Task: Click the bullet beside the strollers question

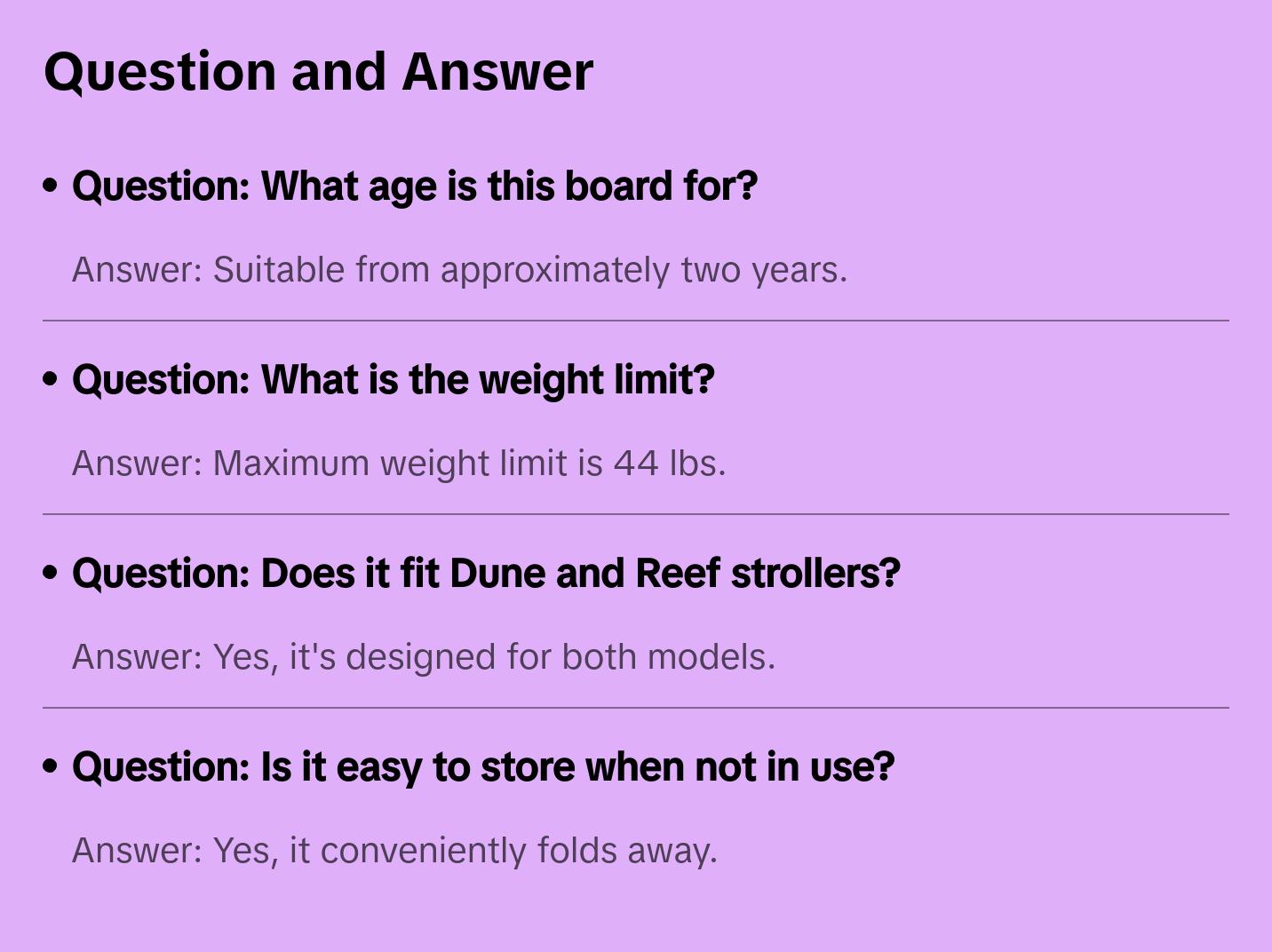Action: tap(51, 573)
